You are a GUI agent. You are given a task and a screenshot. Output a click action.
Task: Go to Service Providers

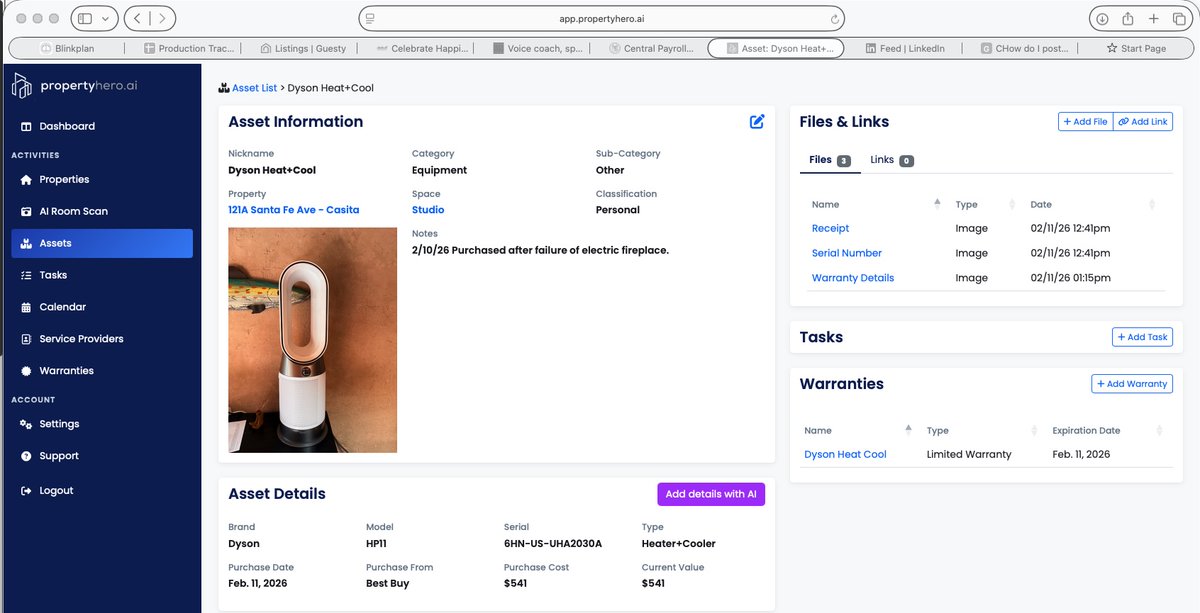pos(81,339)
